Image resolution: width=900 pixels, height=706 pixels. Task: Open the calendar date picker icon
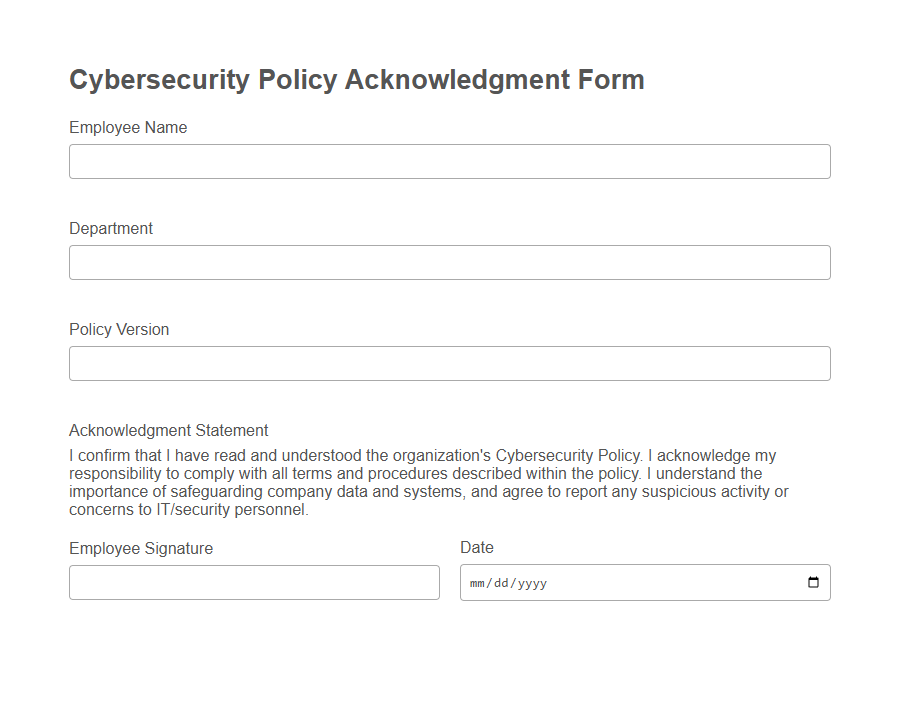pyautogui.click(x=814, y=582)
